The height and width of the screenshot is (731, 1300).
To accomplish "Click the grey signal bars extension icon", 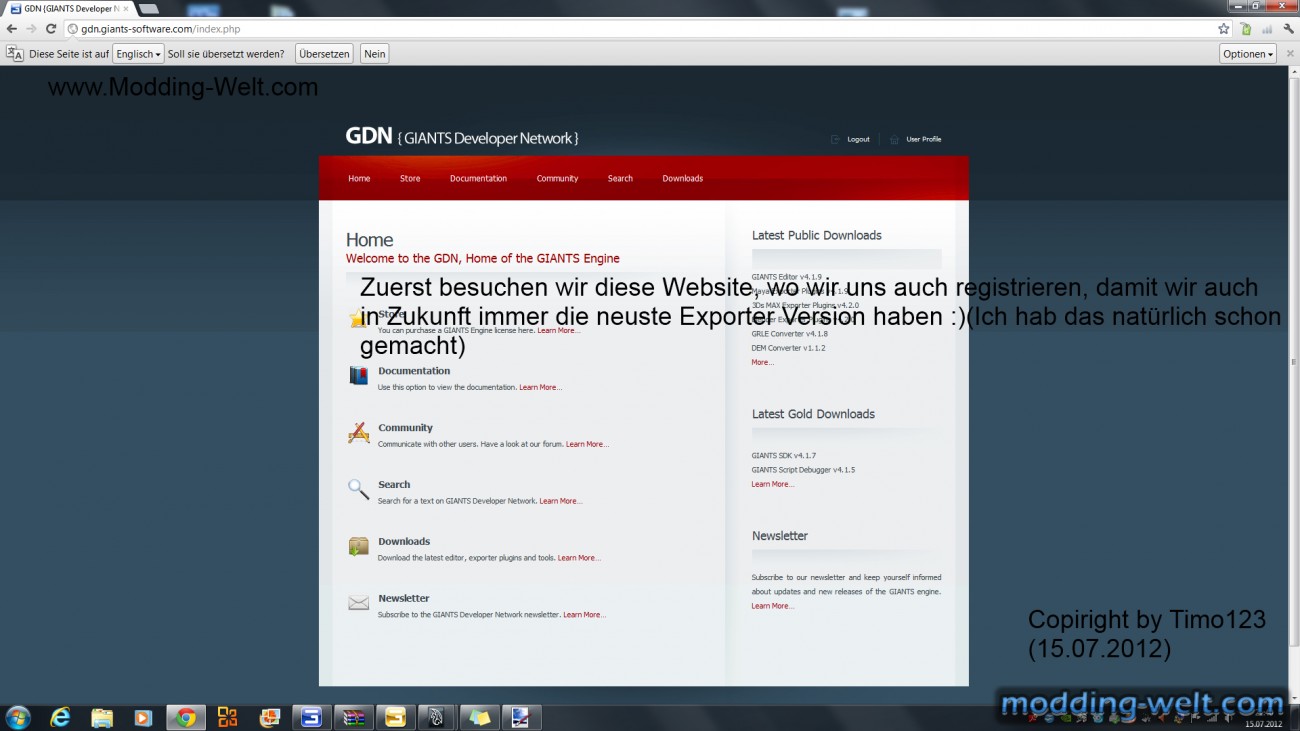I will [x=1267, y=29].
